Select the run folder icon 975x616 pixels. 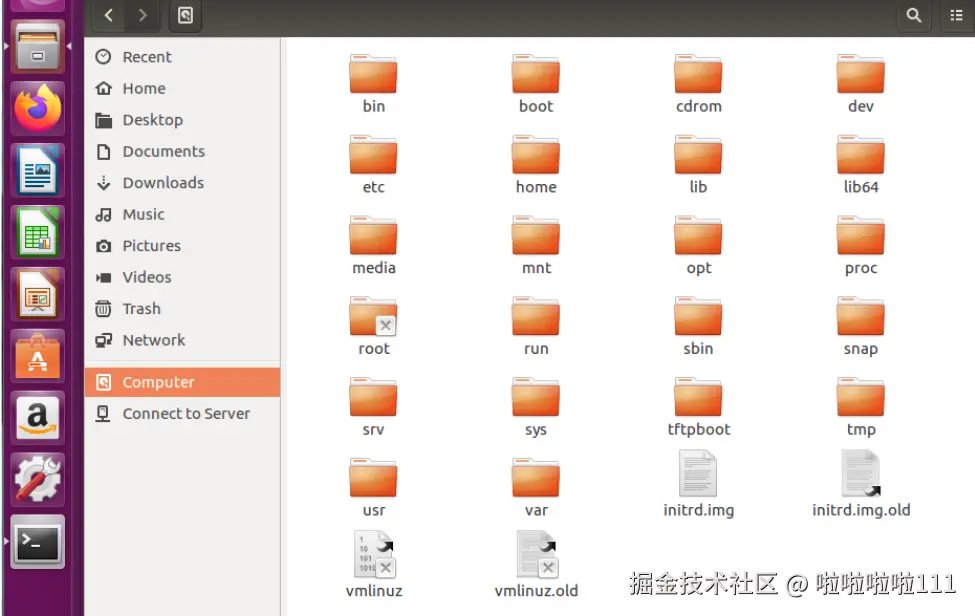pos(535,316)
